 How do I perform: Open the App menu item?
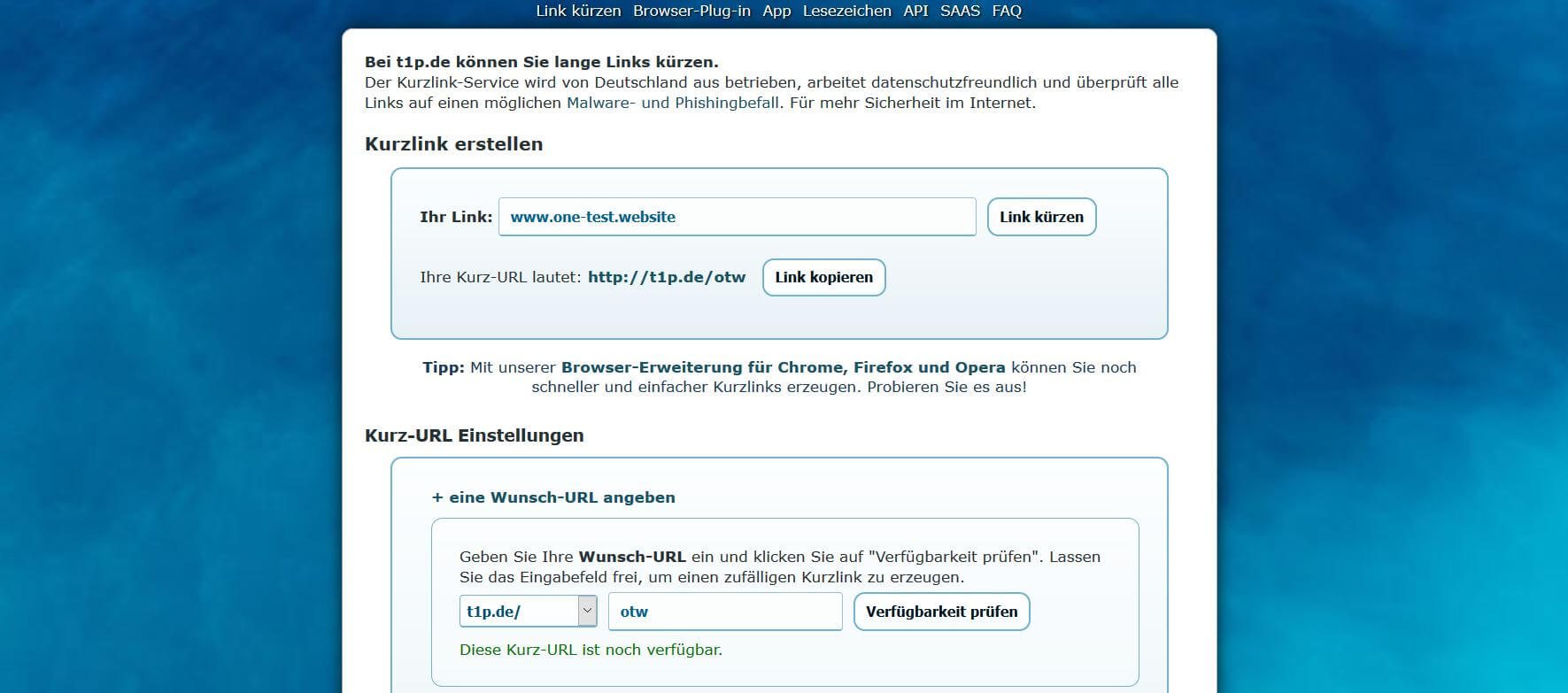pyautogui.click(x=776, y=11)
